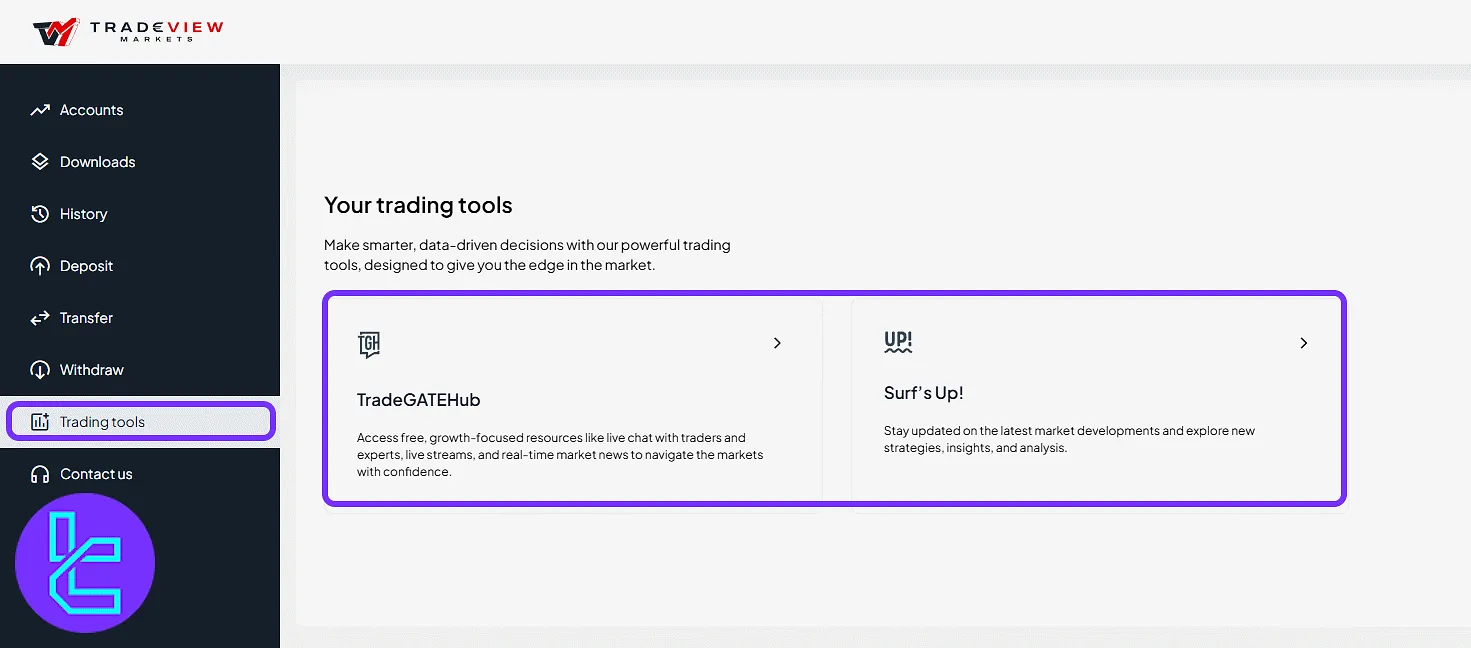Screen dimensions: 1471x648
Task: Click the History clock icon
Action: [x=40, y=214]
